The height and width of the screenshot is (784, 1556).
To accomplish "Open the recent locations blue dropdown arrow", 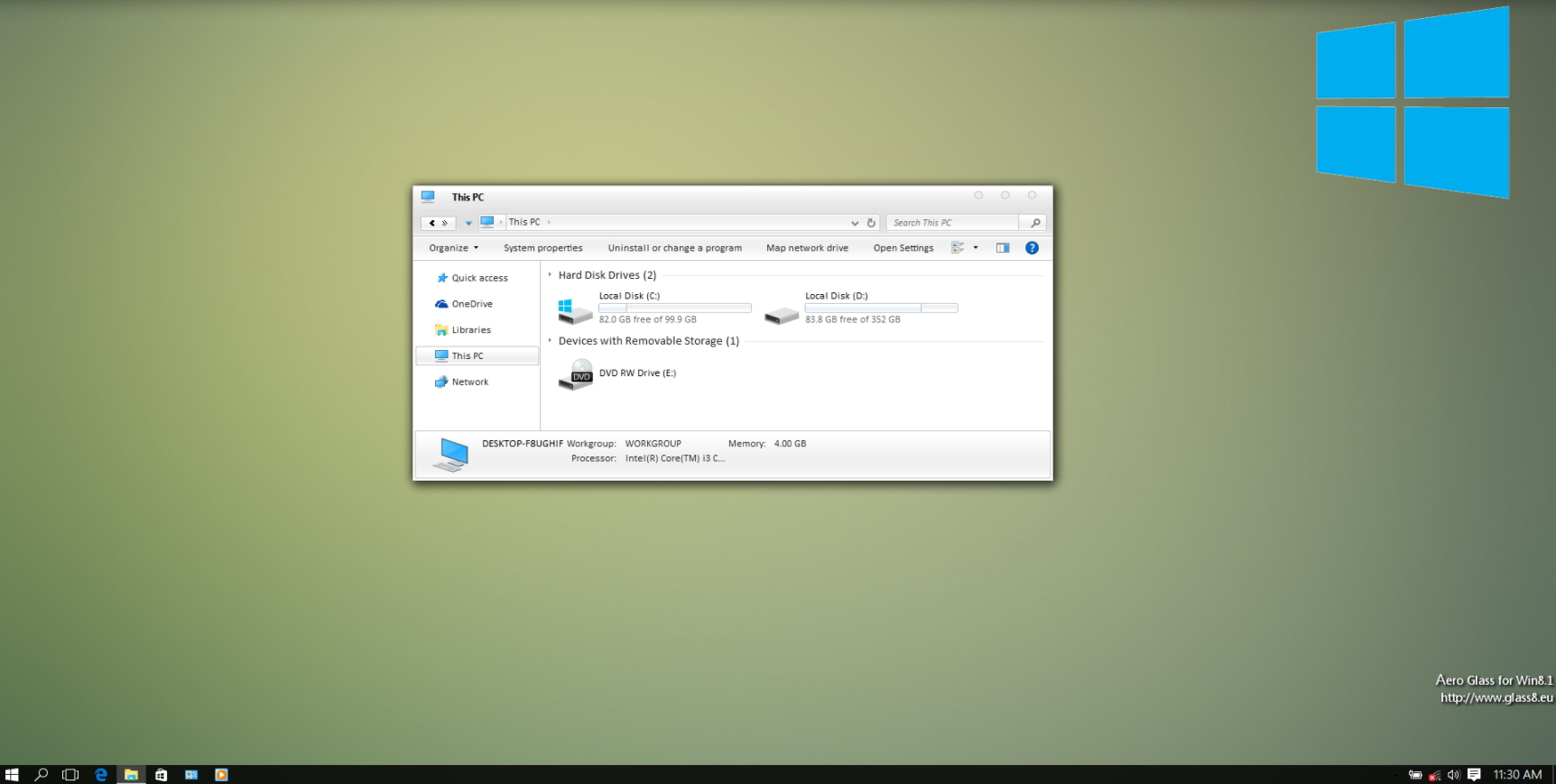I will click(x=468, y=223).
